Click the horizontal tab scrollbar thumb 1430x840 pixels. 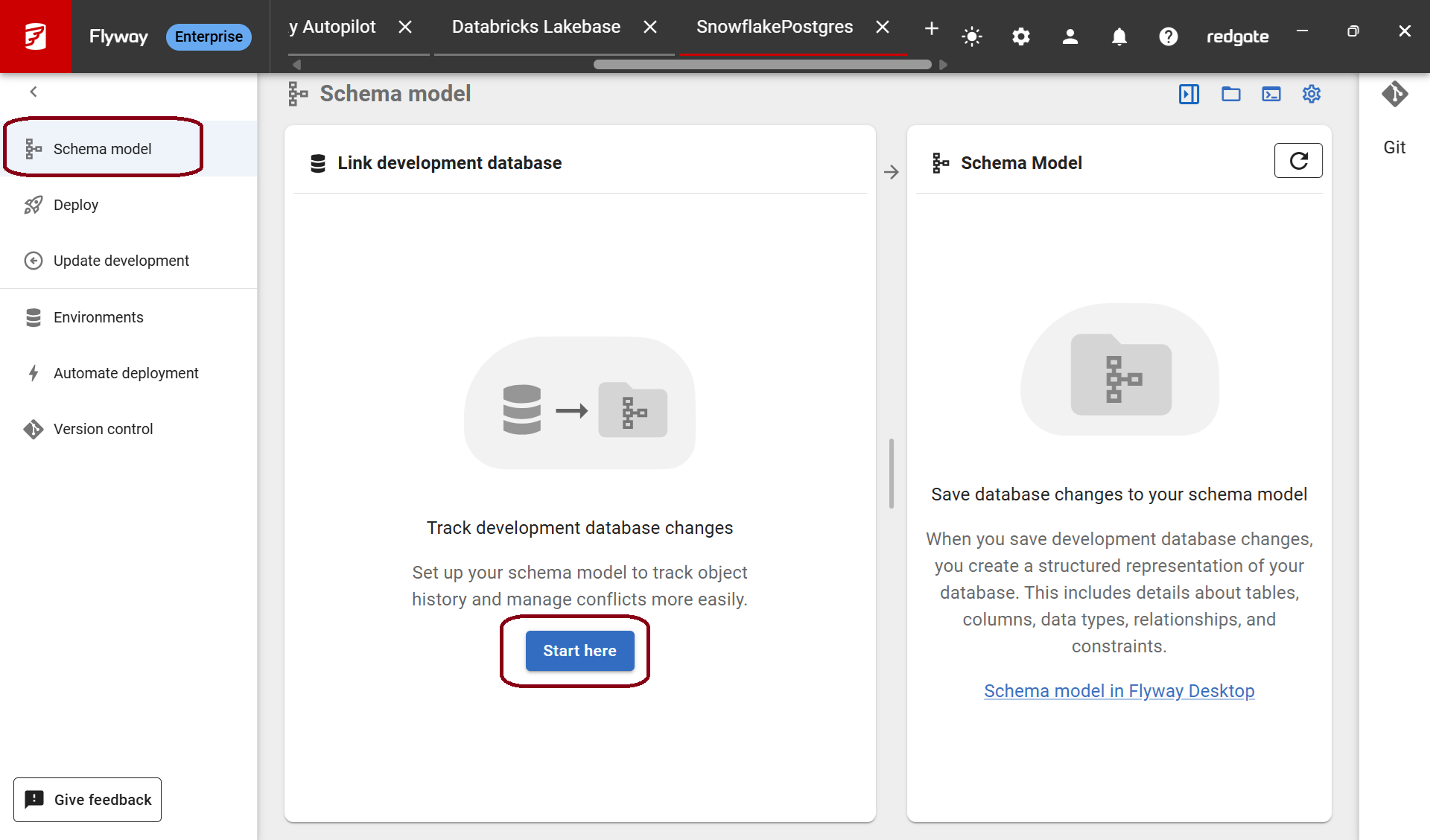[762, 65]
